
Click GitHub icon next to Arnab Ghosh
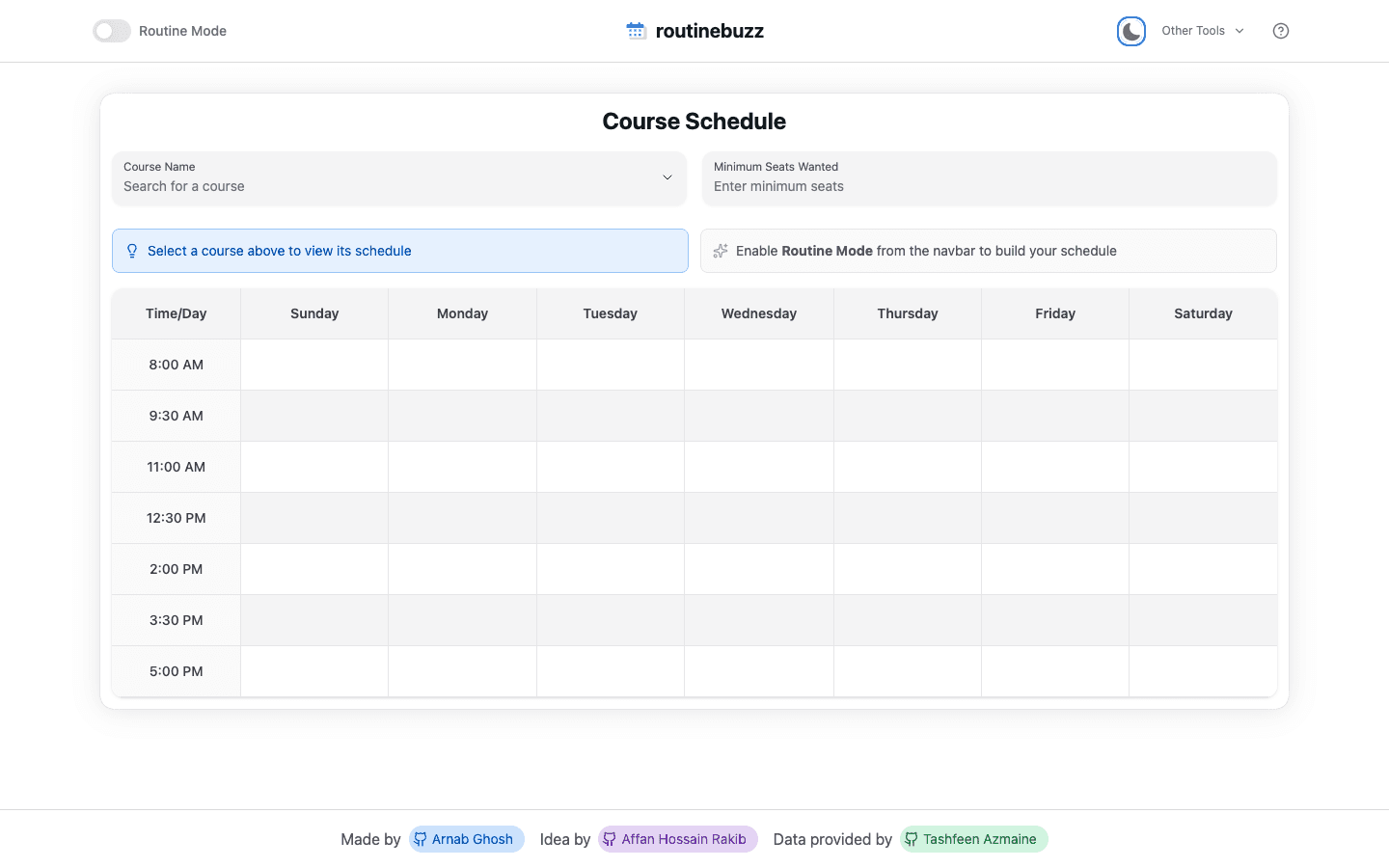[421, 839]
